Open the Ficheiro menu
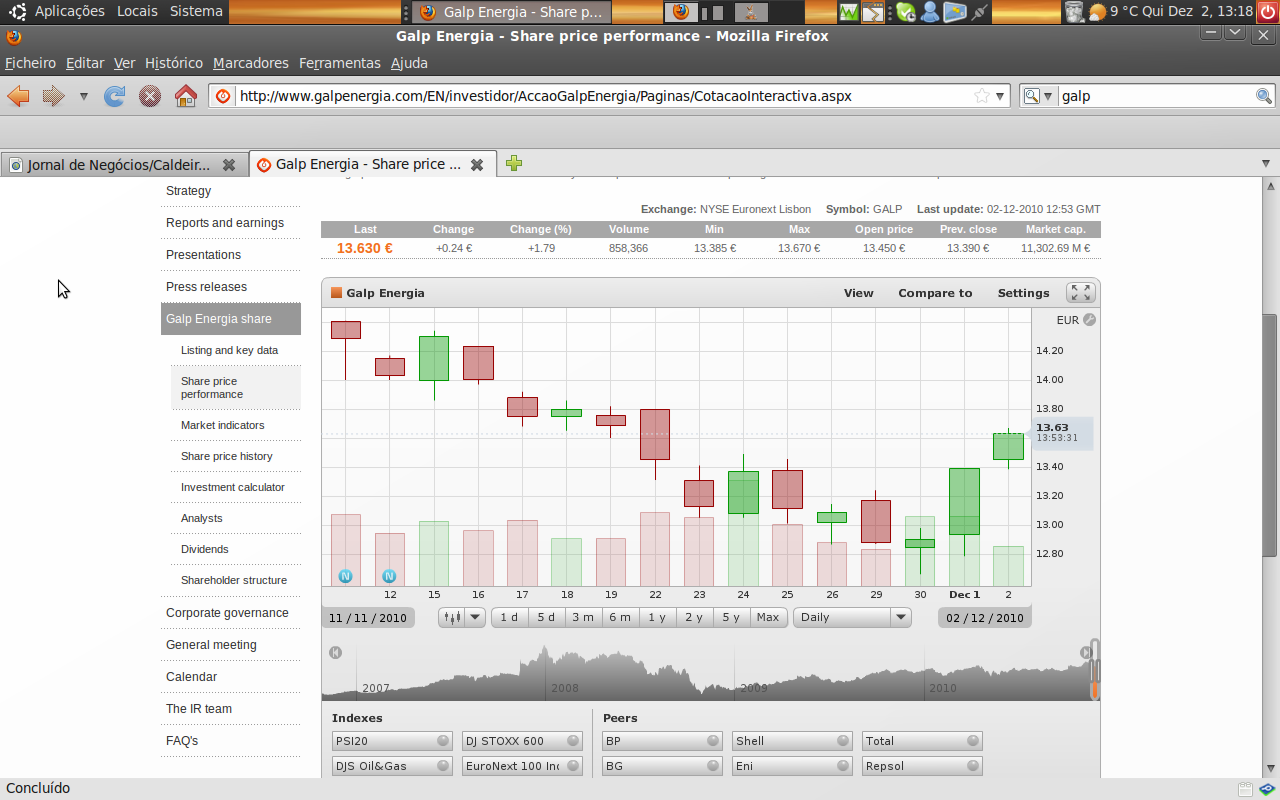This screenshot has width=1280, height=800. tap(30, 63)
